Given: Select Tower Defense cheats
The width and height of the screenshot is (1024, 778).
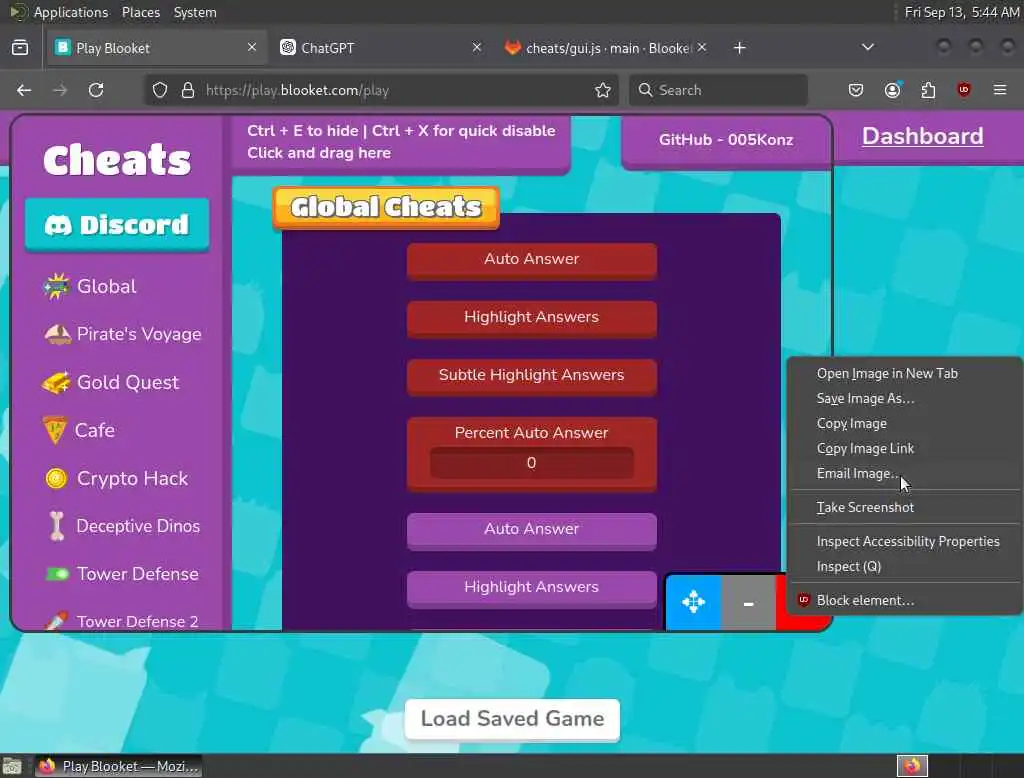Looking at the screenshot, I should point(121,574).
